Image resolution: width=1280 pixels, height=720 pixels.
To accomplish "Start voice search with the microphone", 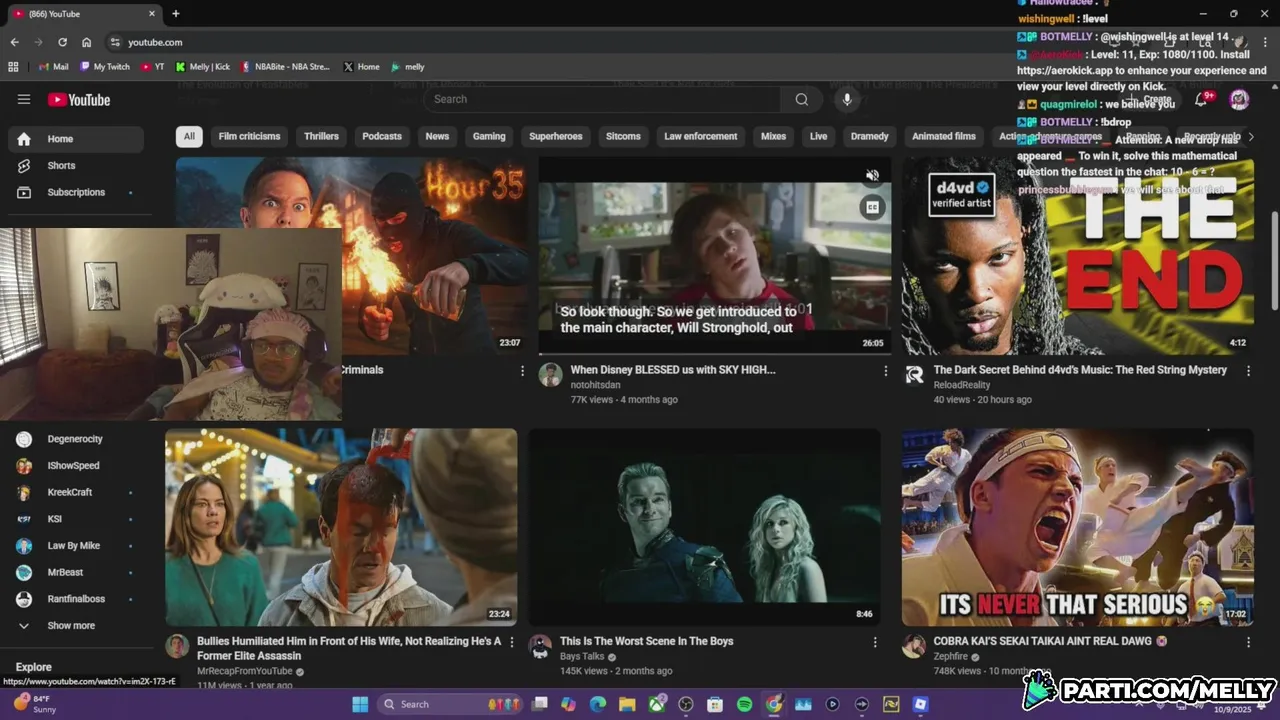I will (847, 99).
